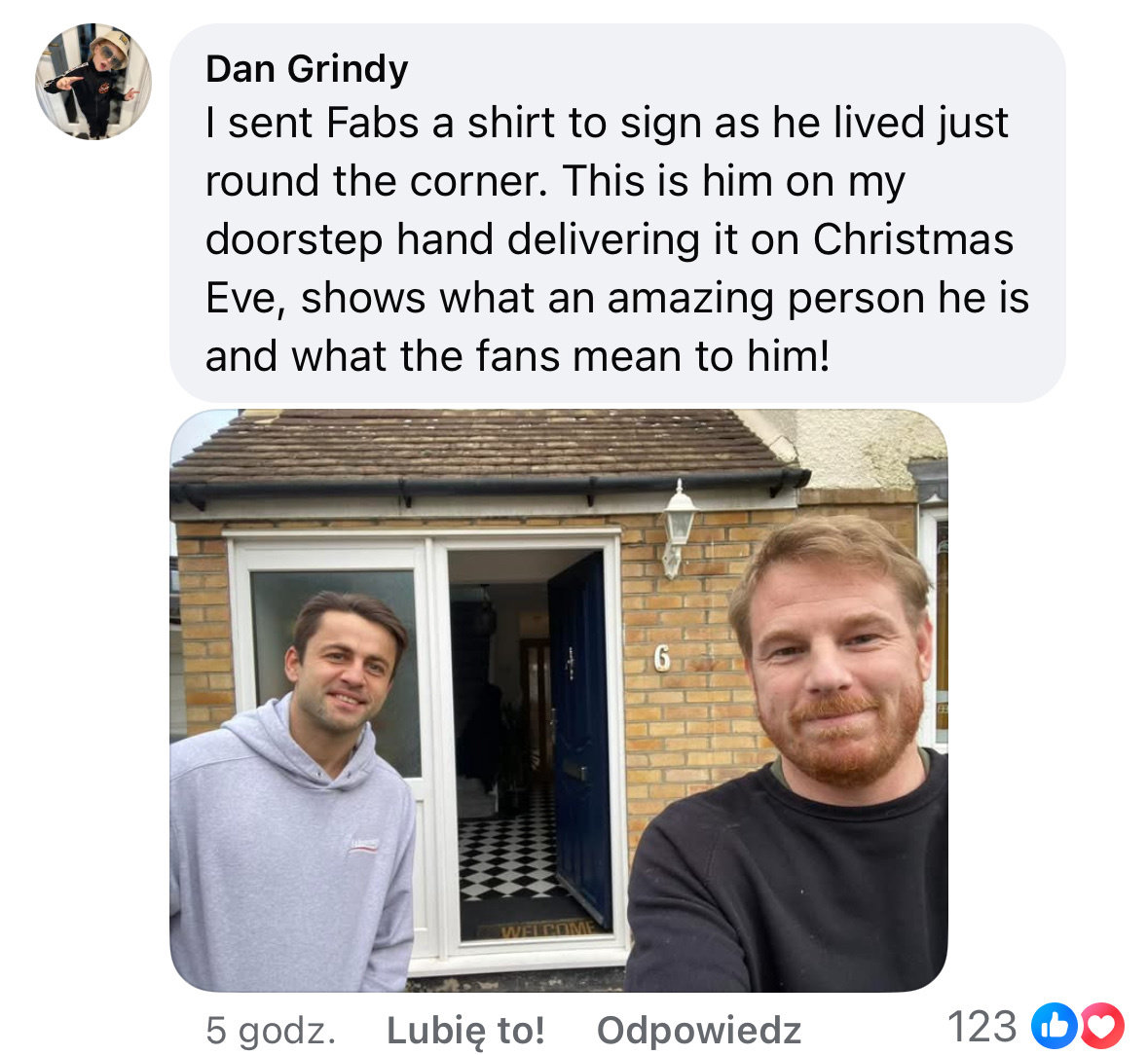The image size is (1148, 1055).
Task: Open the Dan Grindy profile name link
Action: [x=307, y=69]
